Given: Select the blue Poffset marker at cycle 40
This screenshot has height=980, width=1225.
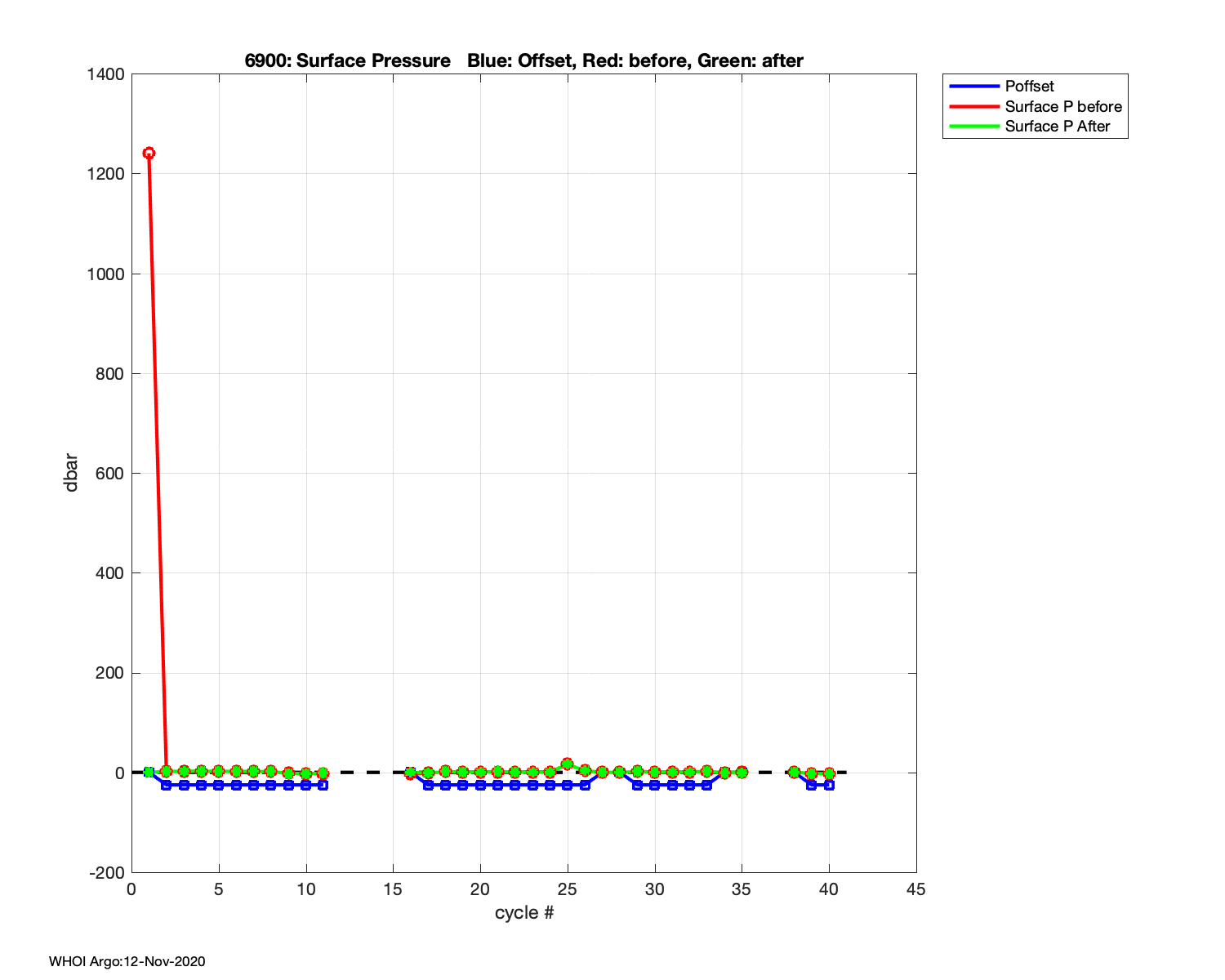Looking at the screenshot, I should pyautogui.click(x=829, y=785).
